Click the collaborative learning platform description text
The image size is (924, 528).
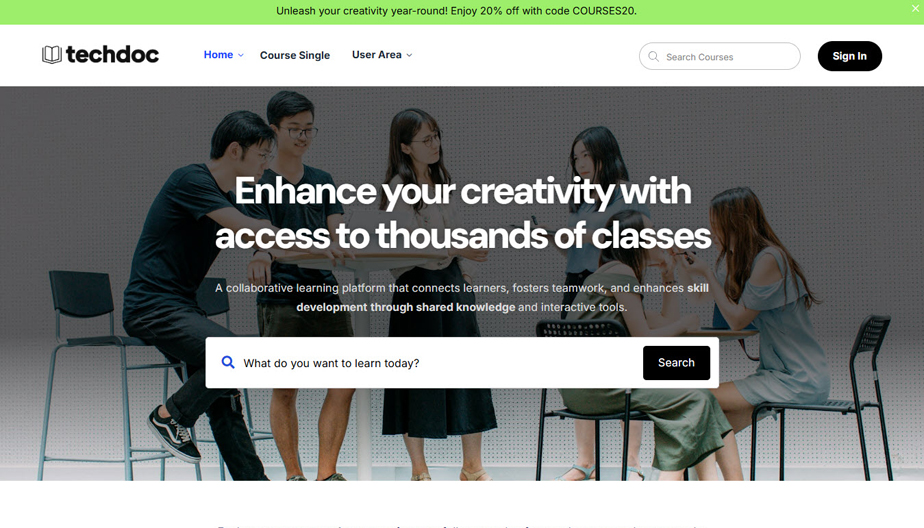(x=462, y=298)
